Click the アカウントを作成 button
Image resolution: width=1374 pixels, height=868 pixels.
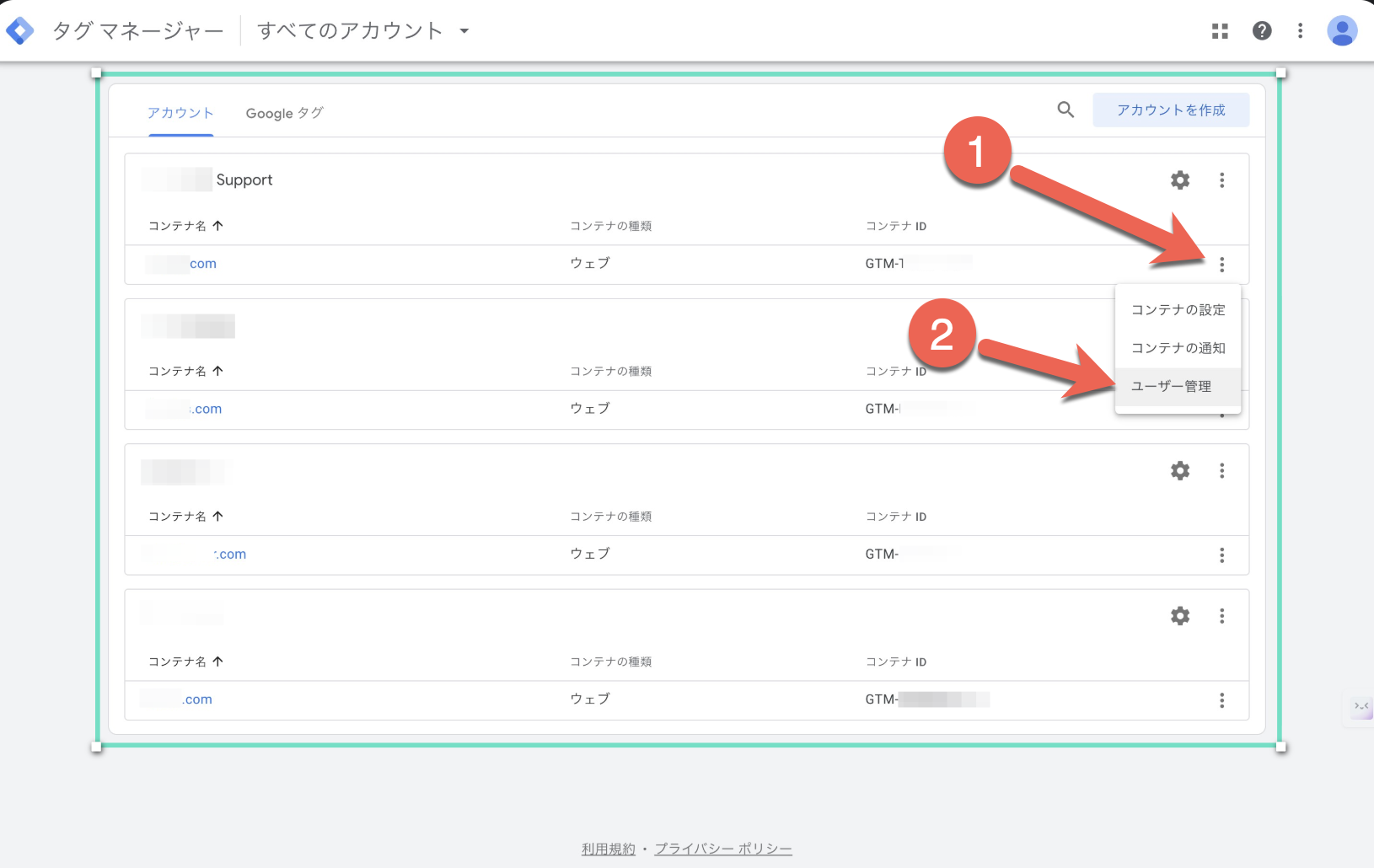[1171, 110]
